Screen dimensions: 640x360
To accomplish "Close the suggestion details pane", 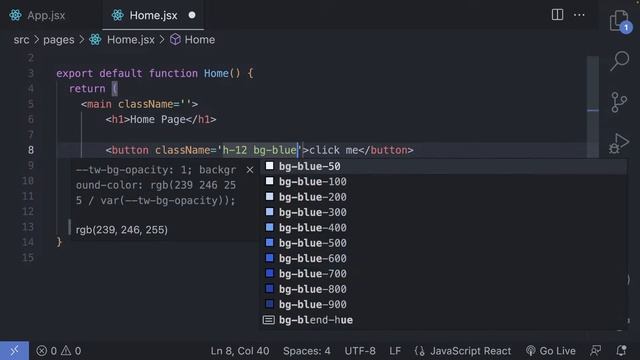I will [250, 170].
